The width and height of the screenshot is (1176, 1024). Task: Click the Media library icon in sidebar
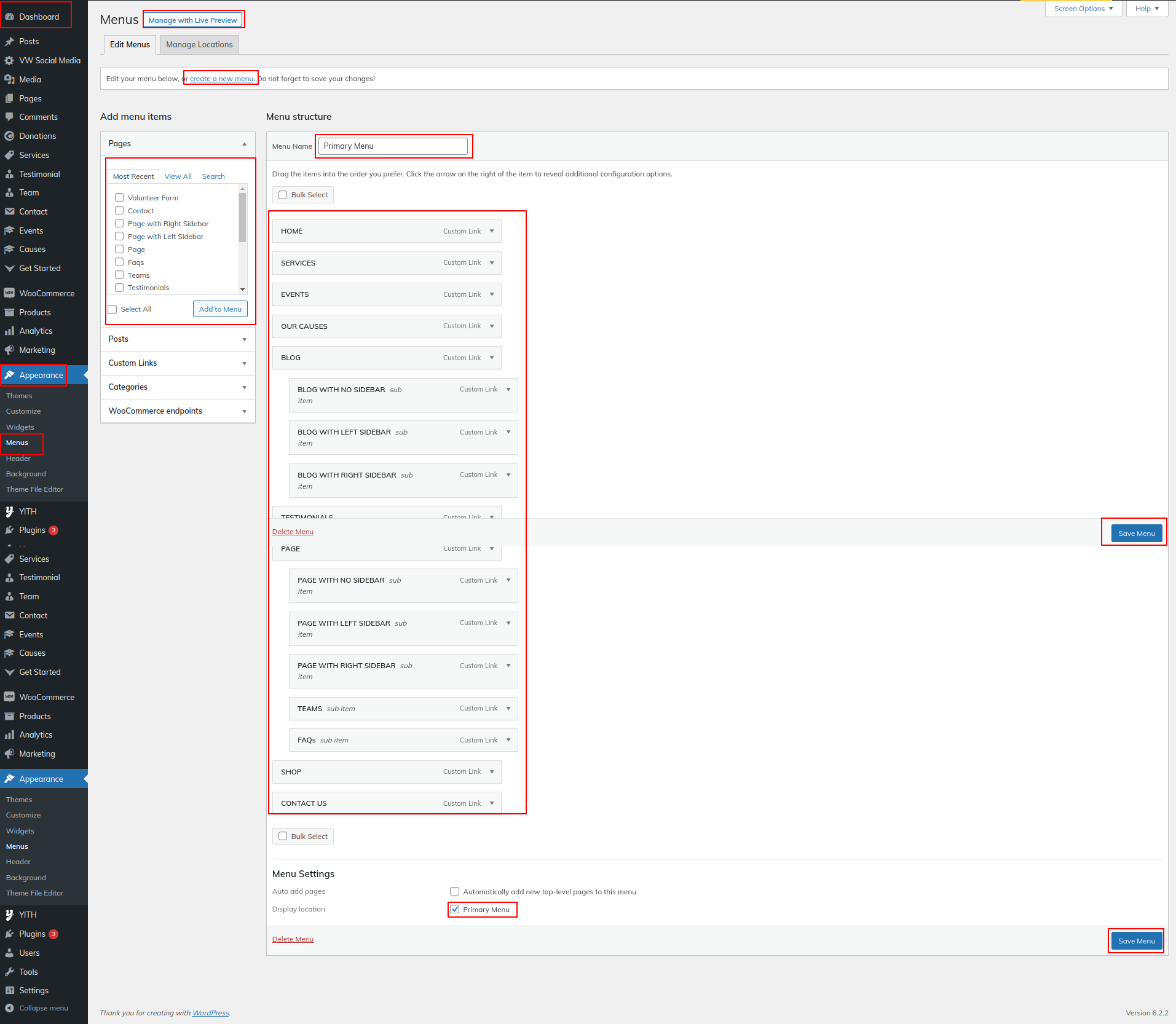9,80
